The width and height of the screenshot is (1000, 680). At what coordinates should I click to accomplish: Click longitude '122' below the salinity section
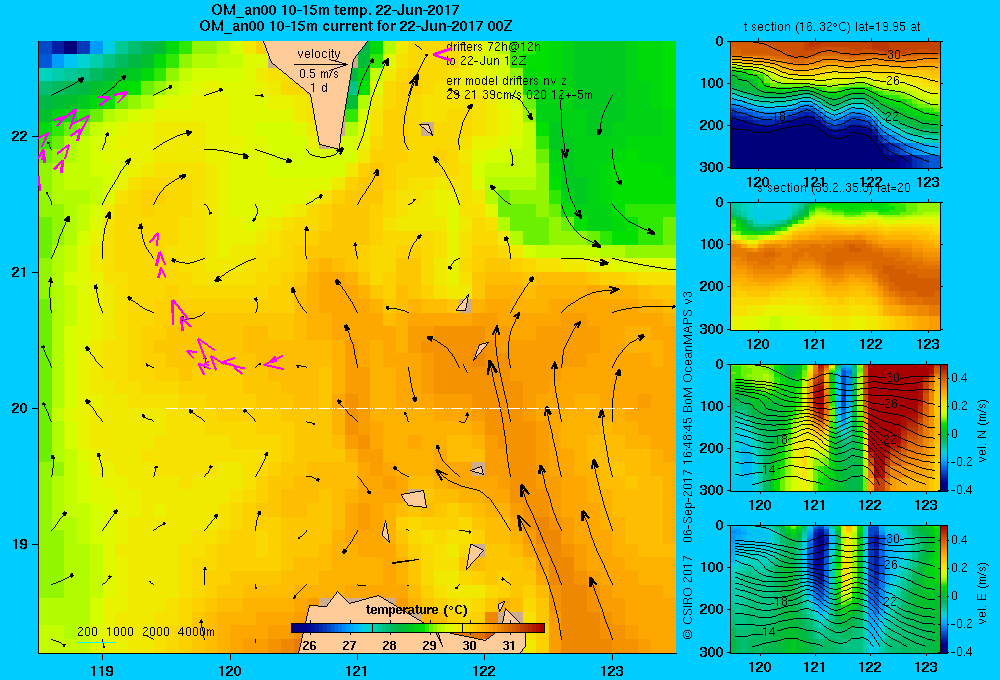pyautogui.click(x=871, y=344)
